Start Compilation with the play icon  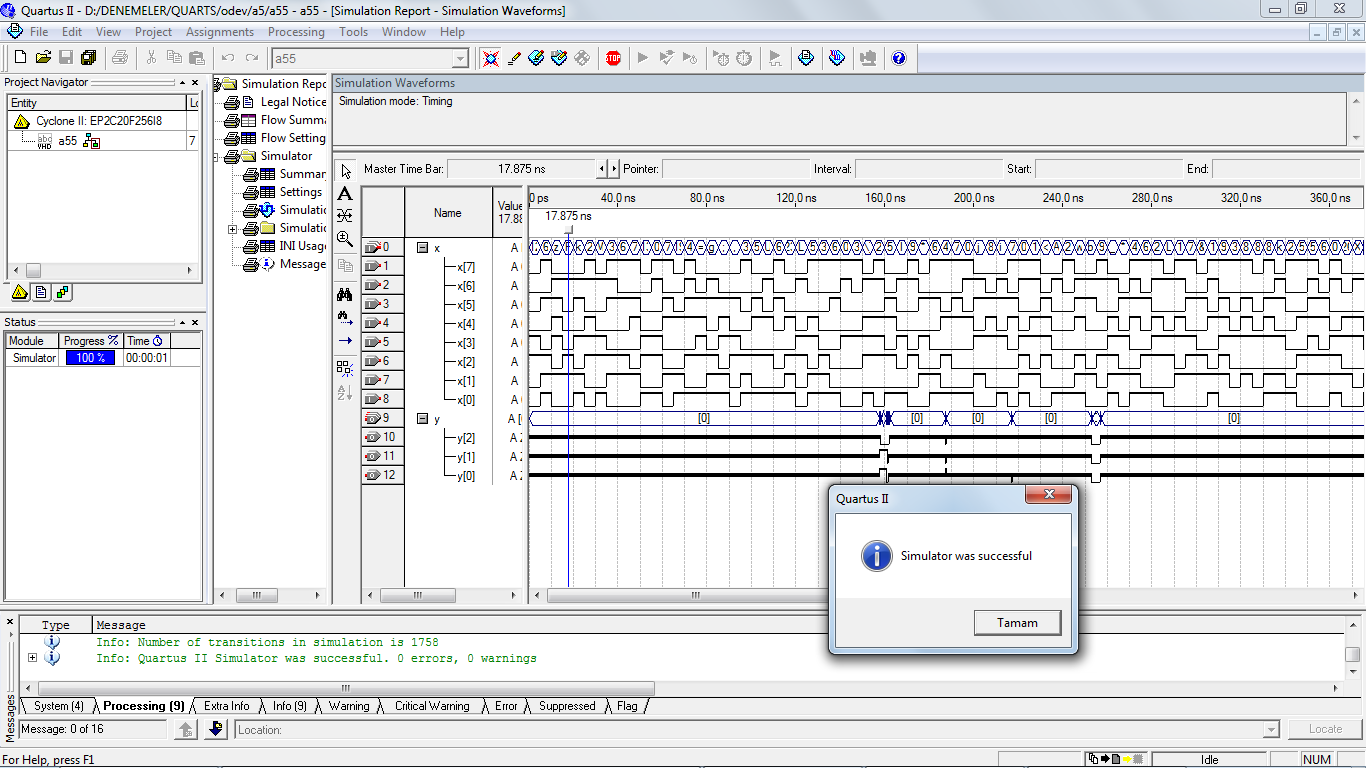tap(643, 58)
